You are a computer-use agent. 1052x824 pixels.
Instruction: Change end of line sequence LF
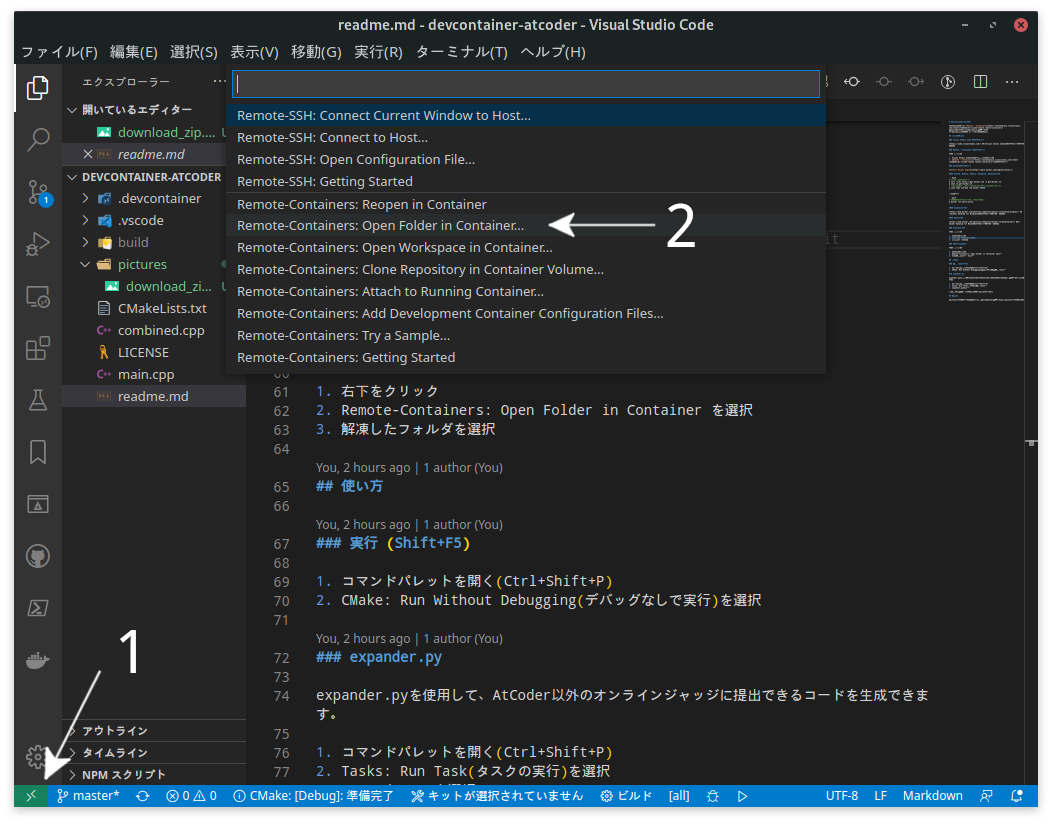pos(880,796)
